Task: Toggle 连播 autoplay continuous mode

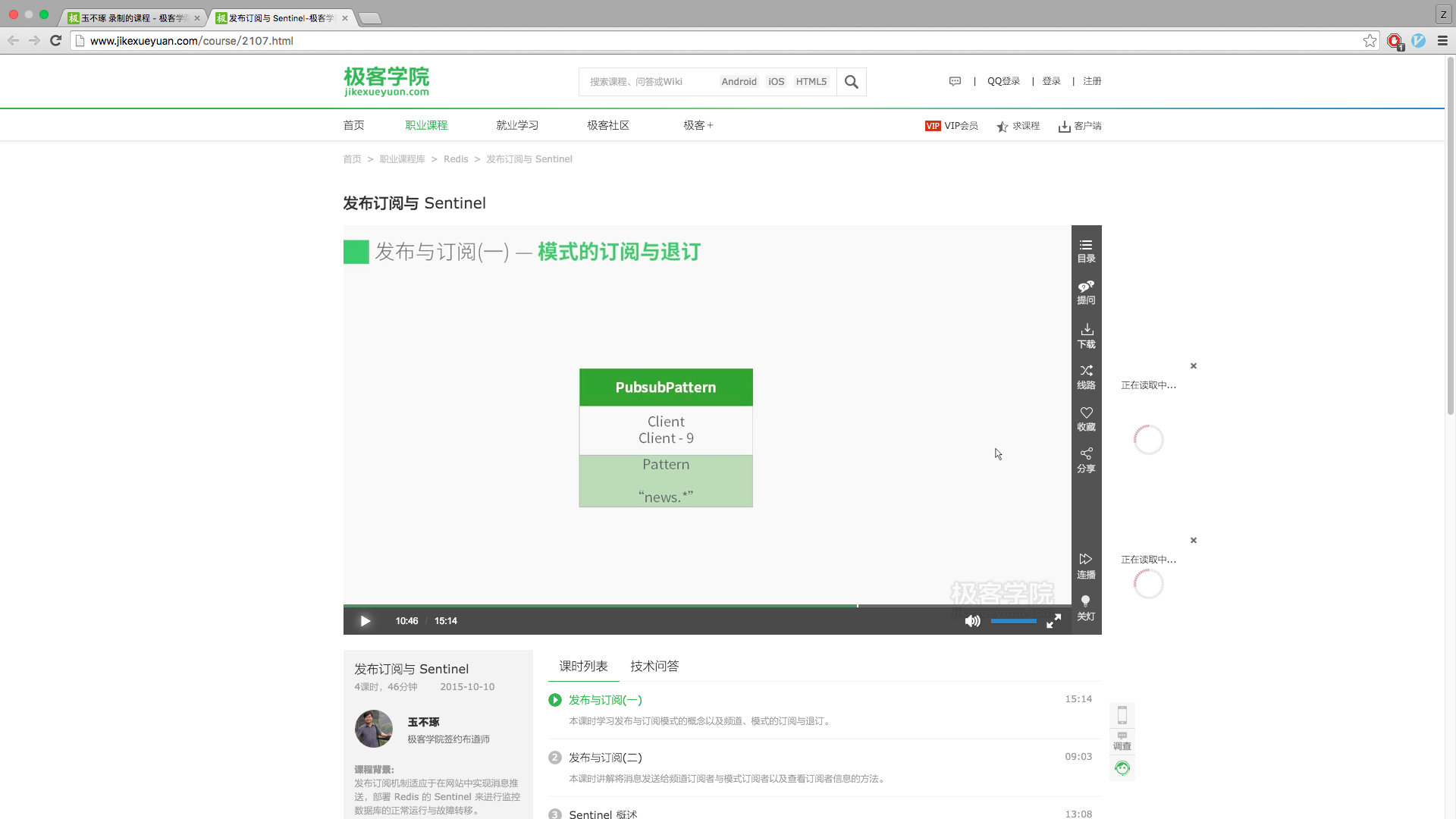Action: (x=1086, y=566)
